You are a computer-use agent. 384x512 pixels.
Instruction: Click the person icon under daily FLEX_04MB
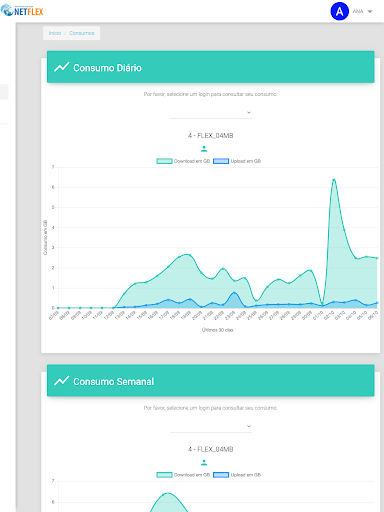click(204, 149)
